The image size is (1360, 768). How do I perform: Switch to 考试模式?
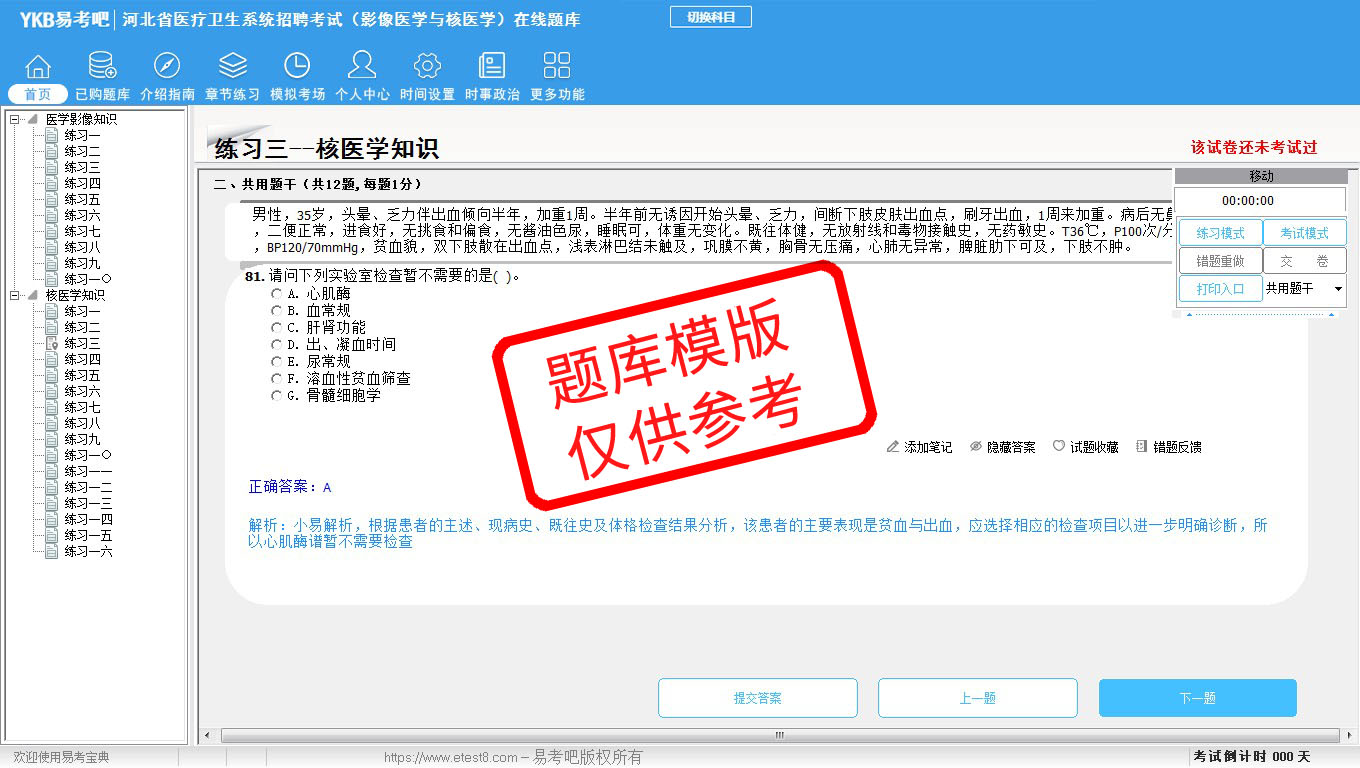[1305, 233]
